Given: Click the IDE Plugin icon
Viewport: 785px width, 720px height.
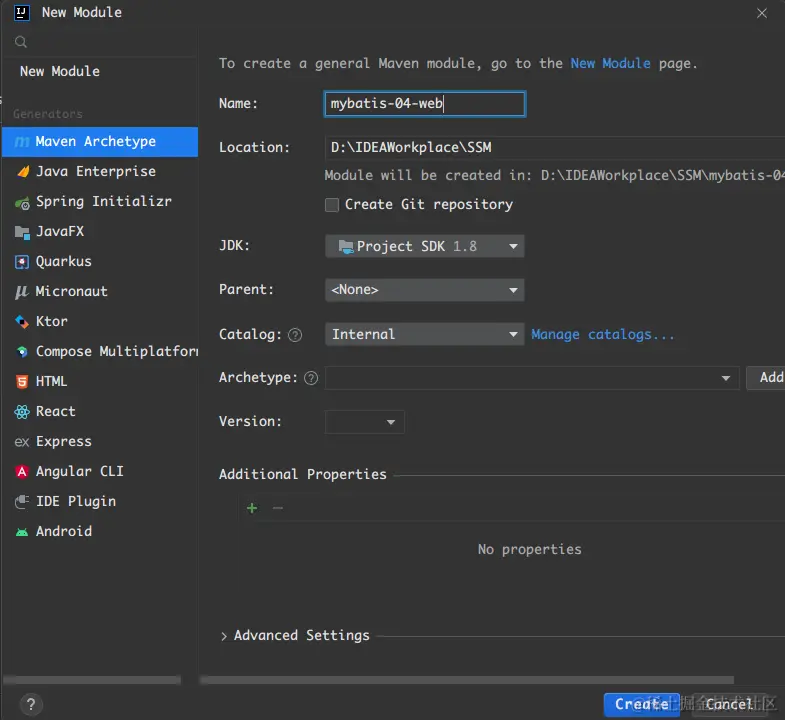Looking at the screenshot, I should (x=22, y=502).
